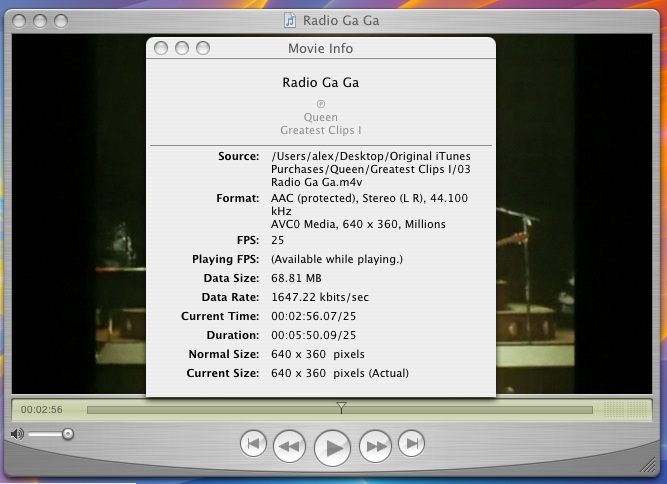Mute audio using the speaker icon
667x484 pixels.
pos(17,434)
